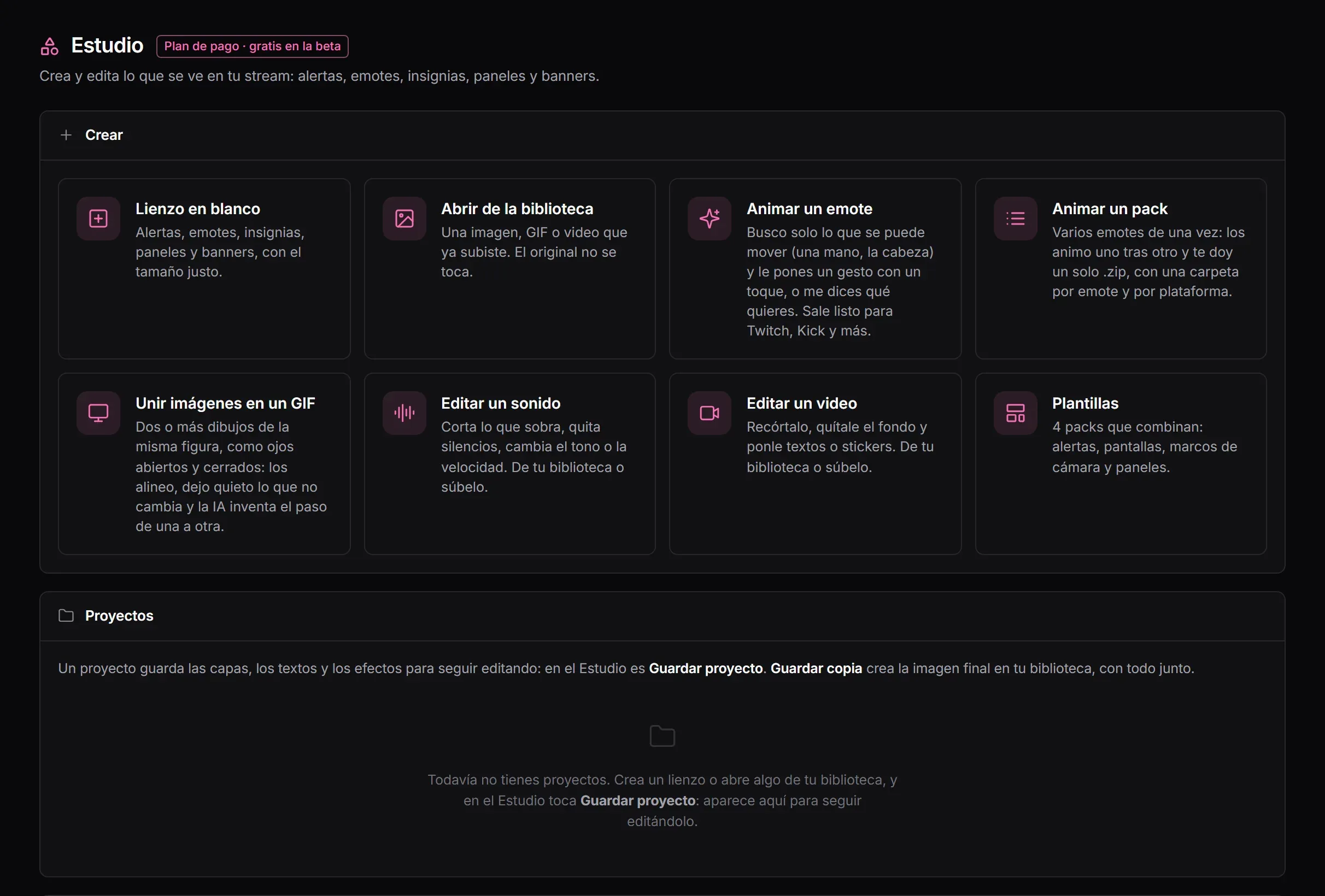Click the 'Recórtalo, quítale el fondo' description
The width and height of the screenshot is (1325, 896).
tap(840, 447)
